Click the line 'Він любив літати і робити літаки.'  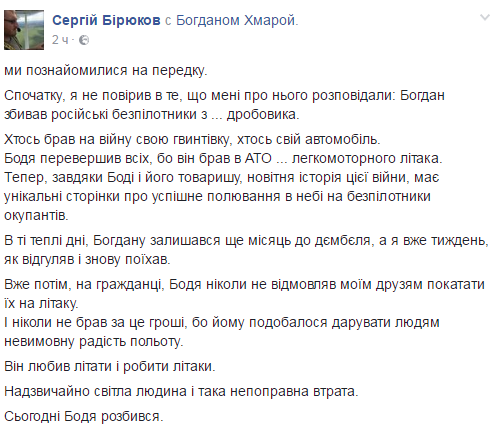click(x=110, y=366)
